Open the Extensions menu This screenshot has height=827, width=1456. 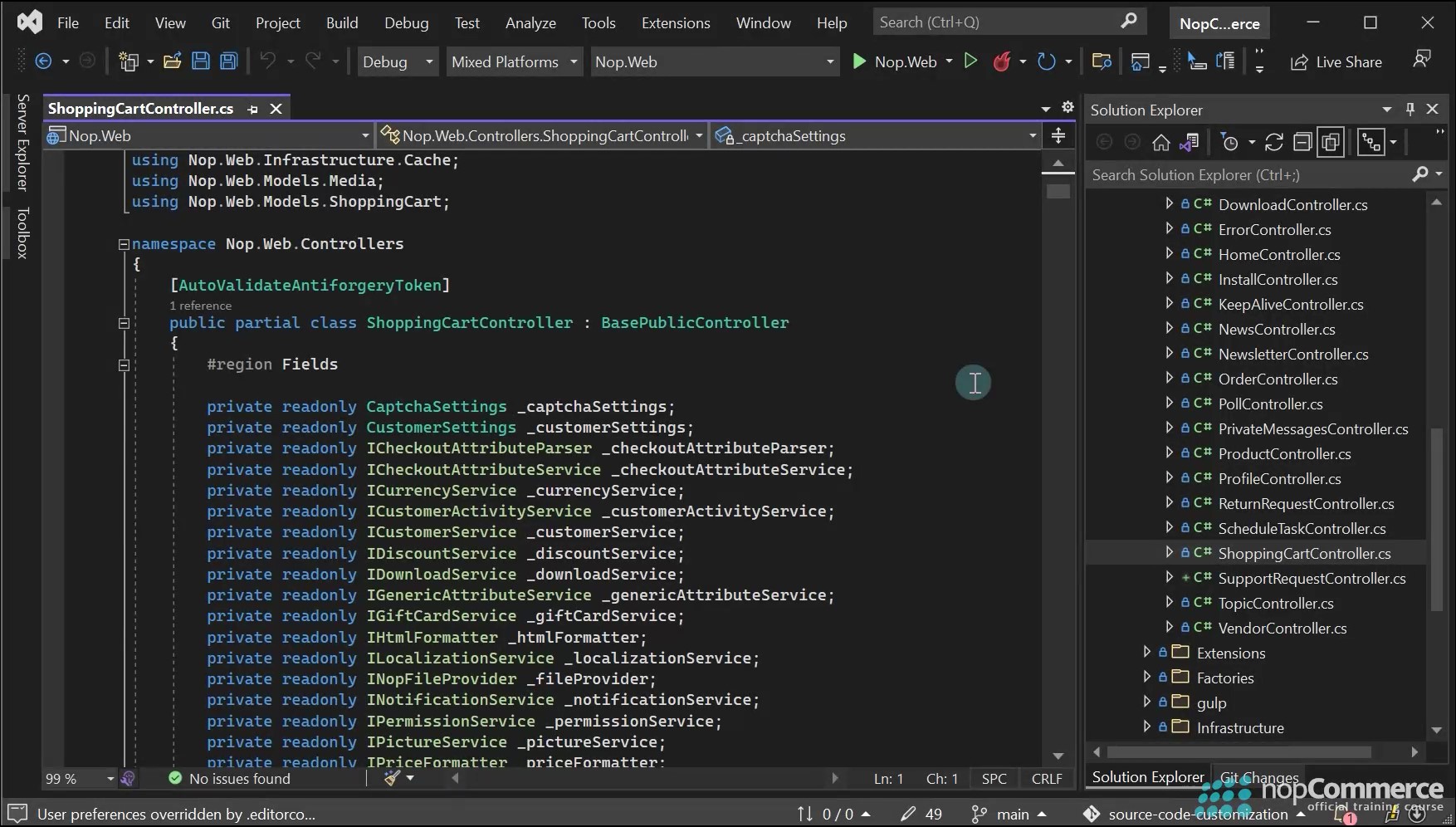(676, 22)
